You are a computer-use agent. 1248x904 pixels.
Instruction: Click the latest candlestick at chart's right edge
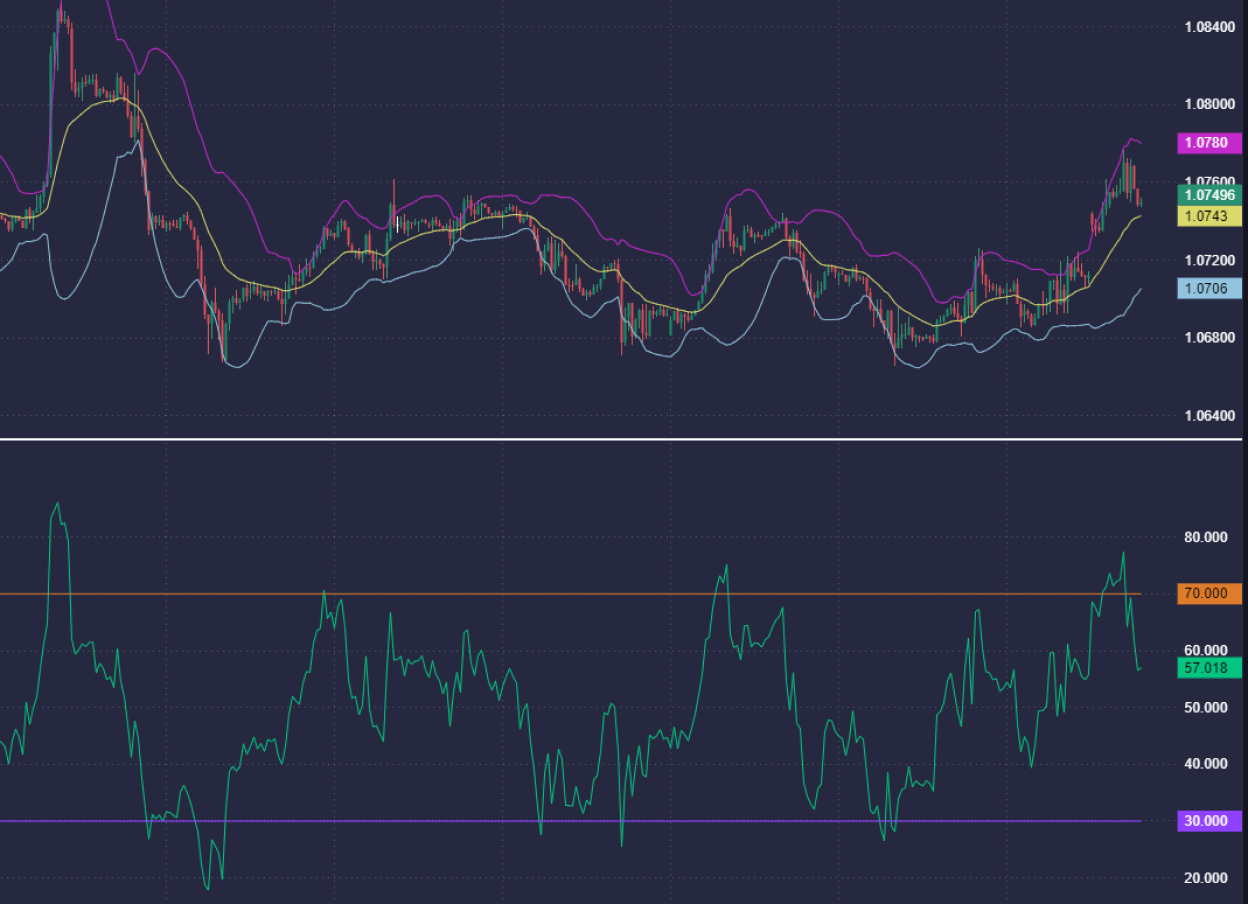click(1140, 200)
